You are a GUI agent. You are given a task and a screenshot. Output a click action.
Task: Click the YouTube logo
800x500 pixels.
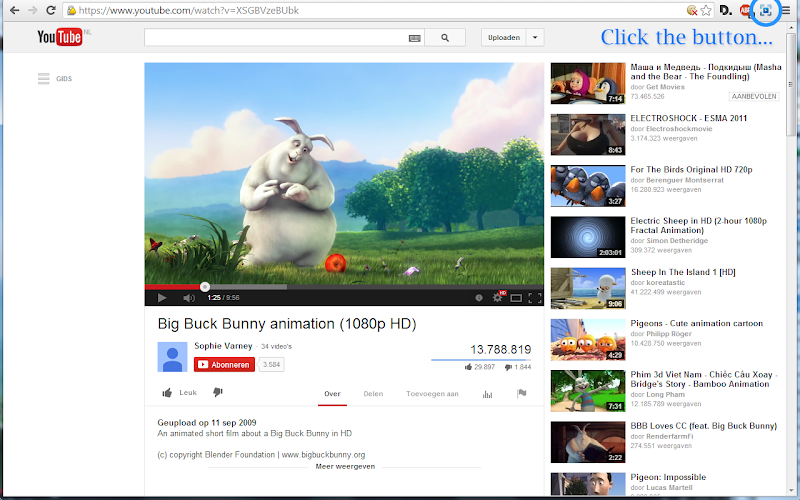pyautogui.click(x=60, y=37)
